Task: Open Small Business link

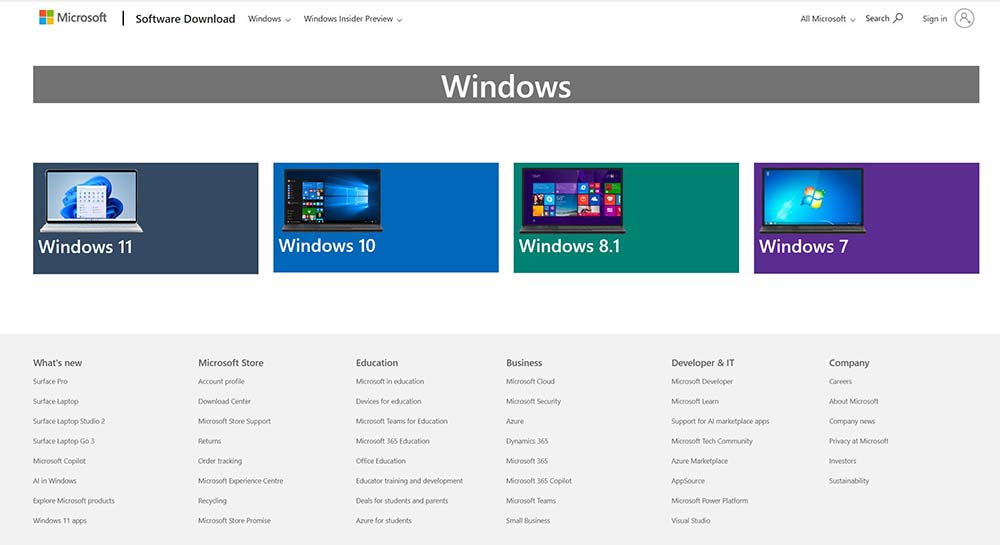Action: (528, 520)
